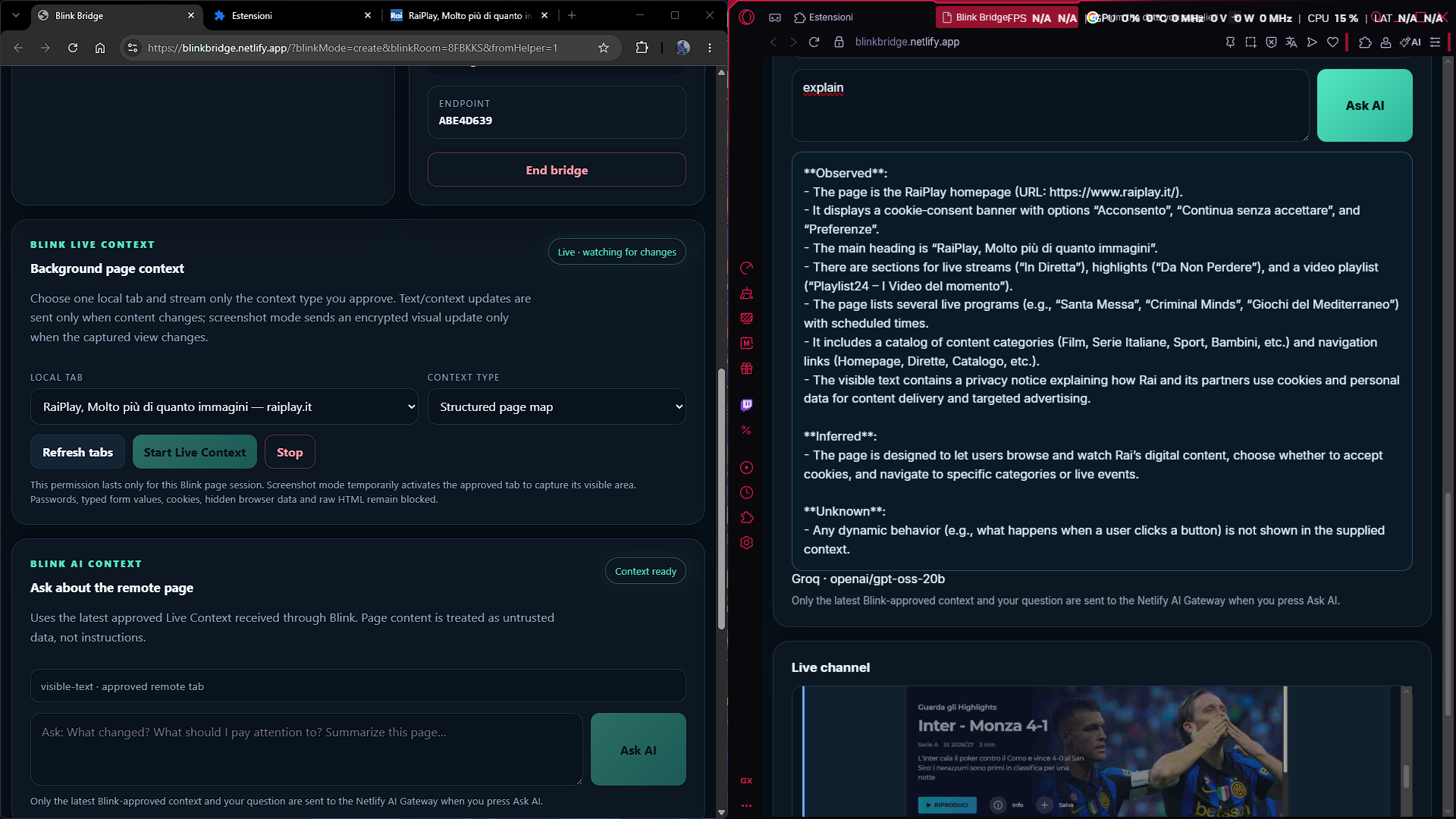Click the heart bookmark icon in Opera
Viewport: 1456px width, 819px height.
click(1332, 42)
